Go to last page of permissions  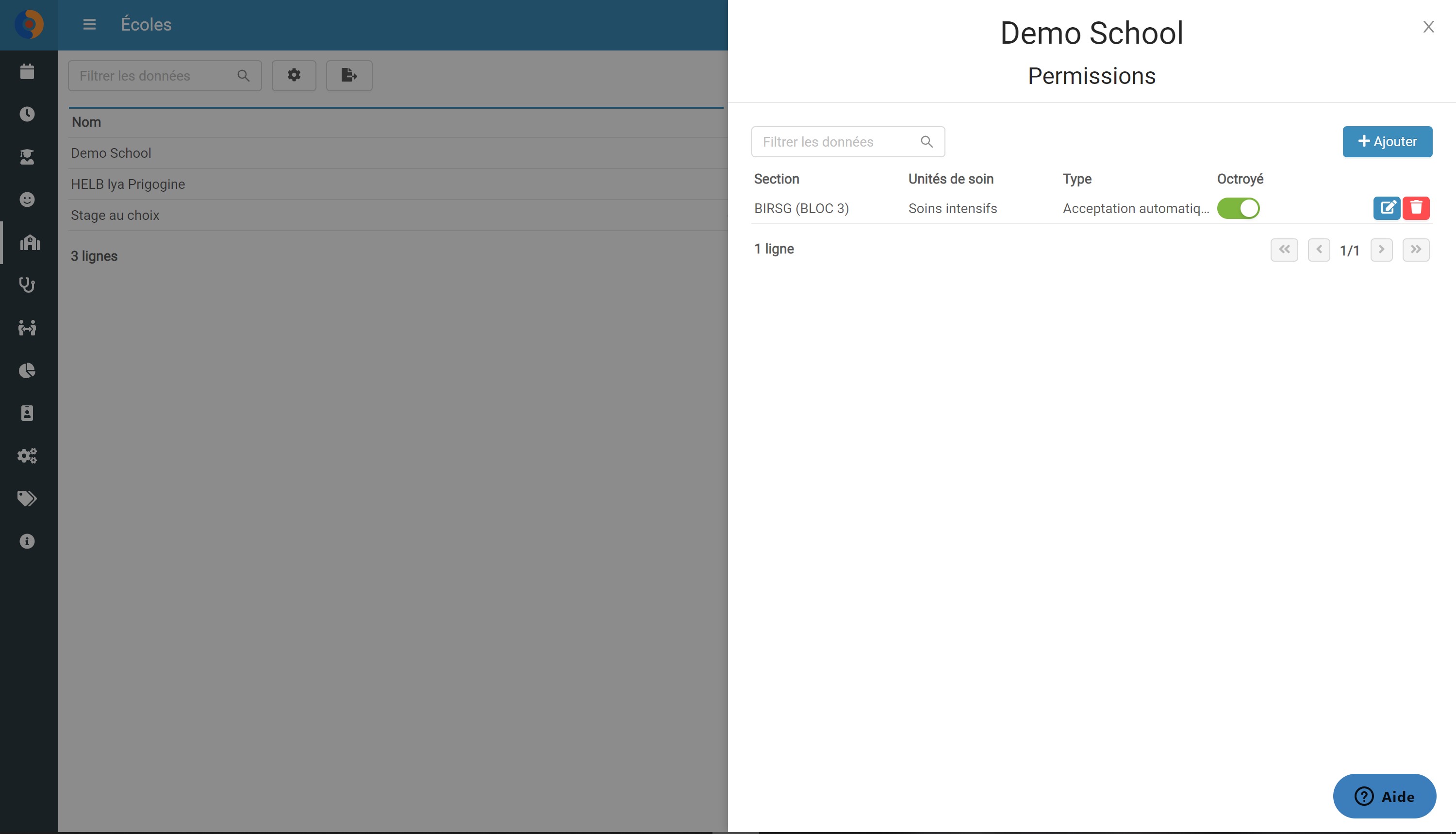pyautogui.click(x=1415, y=250)
